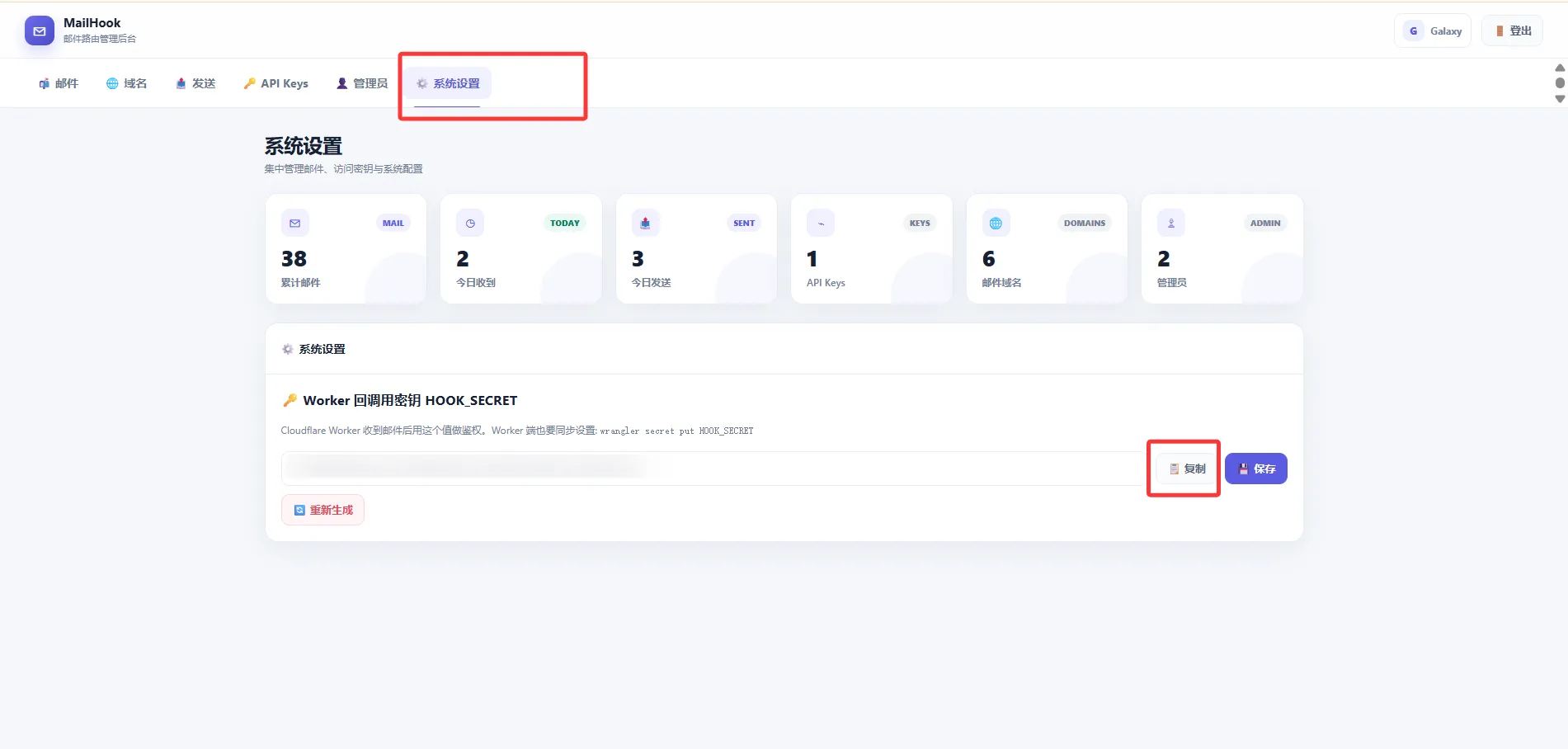This screenshot has width=1568, height=749.
Task: Click the SENT badge
Action: click(x=744, y=223)
